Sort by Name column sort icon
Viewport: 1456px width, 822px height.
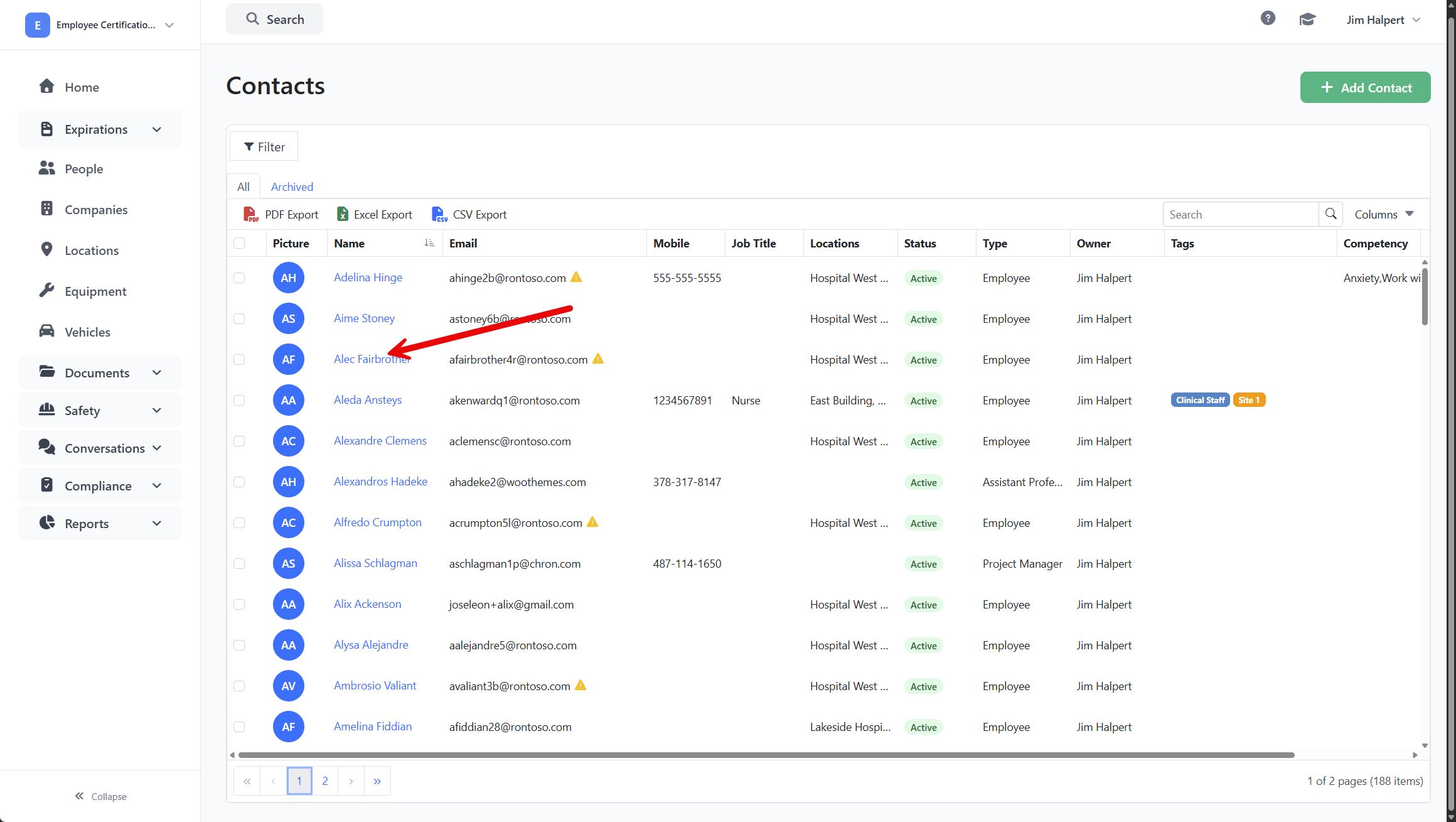tap(429, 243)
